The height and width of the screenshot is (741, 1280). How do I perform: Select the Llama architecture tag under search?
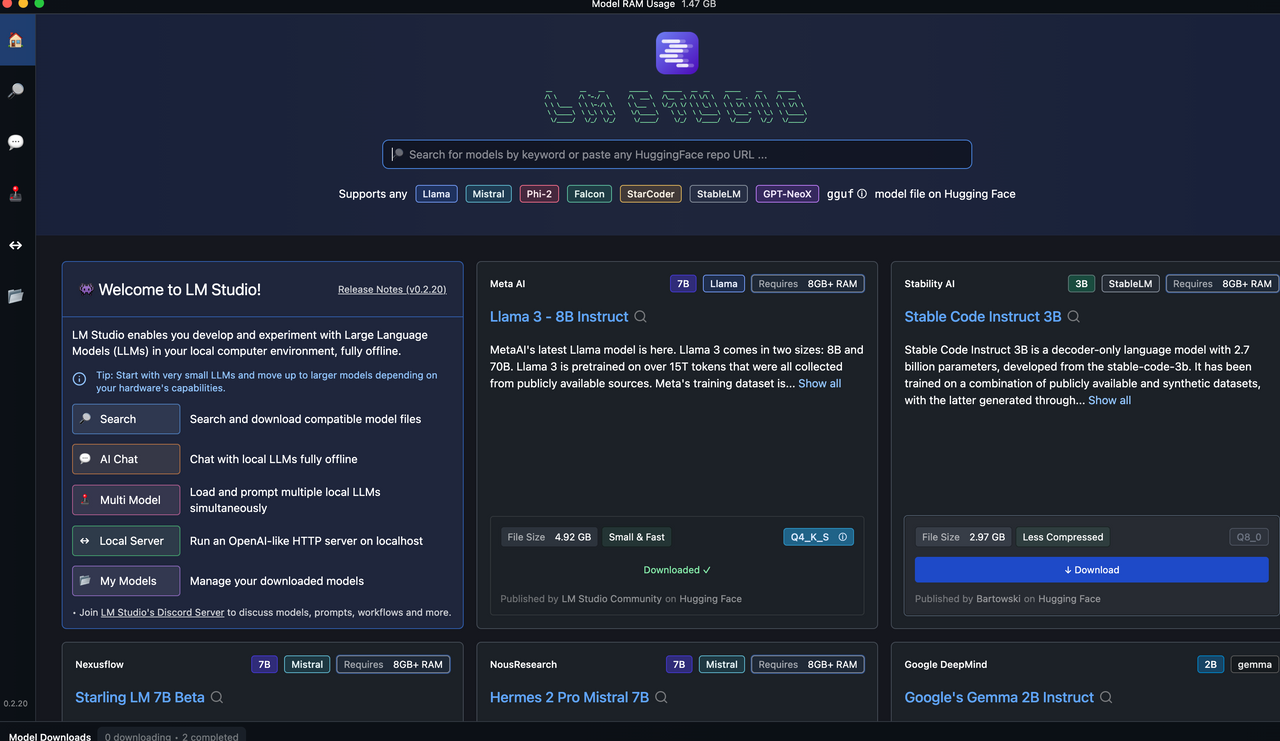click(x=436, y=194)
